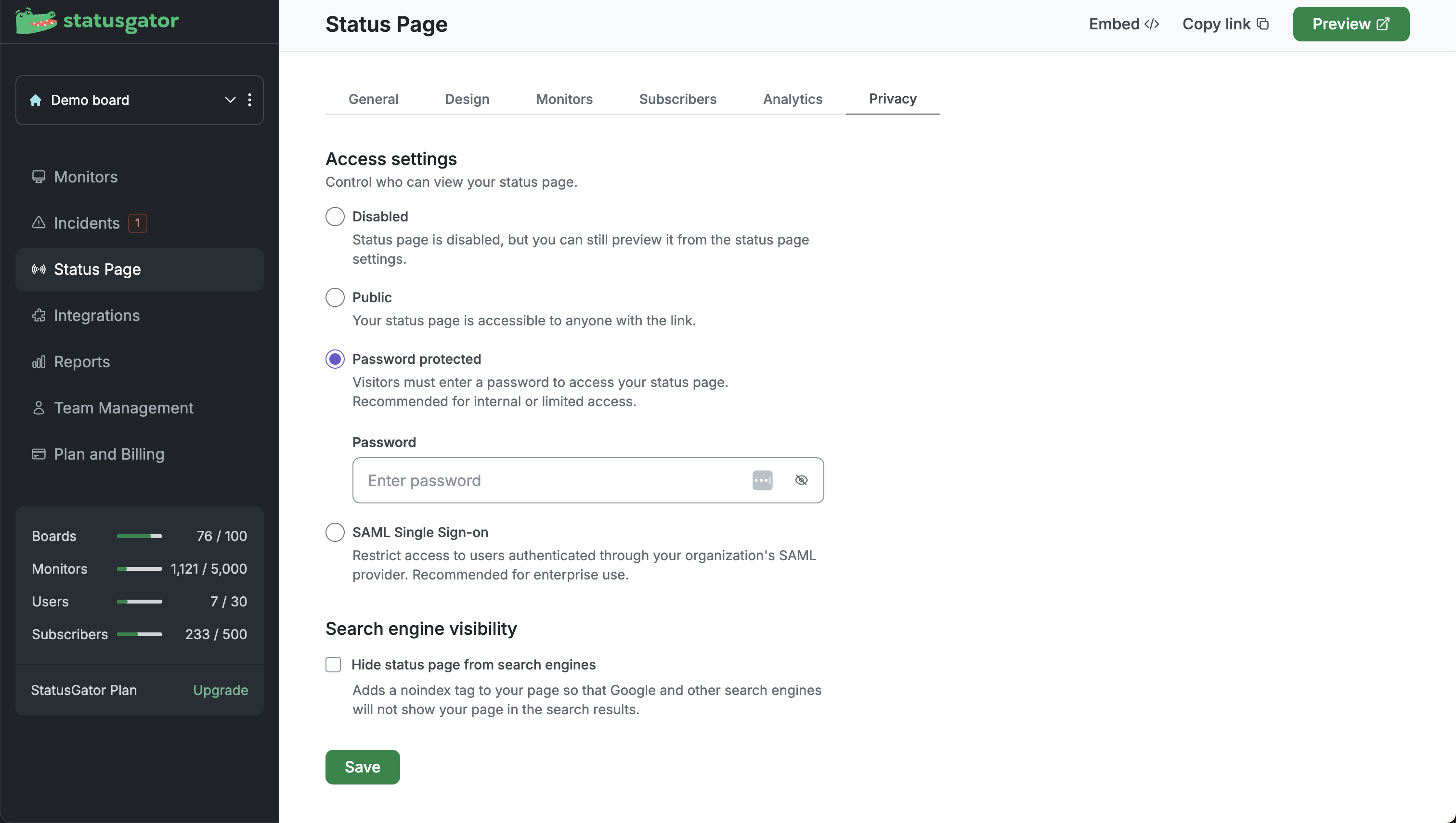Click the Monitors sidebar icon
Viewport: 1456px width, 823px height.
click(39, 177)
